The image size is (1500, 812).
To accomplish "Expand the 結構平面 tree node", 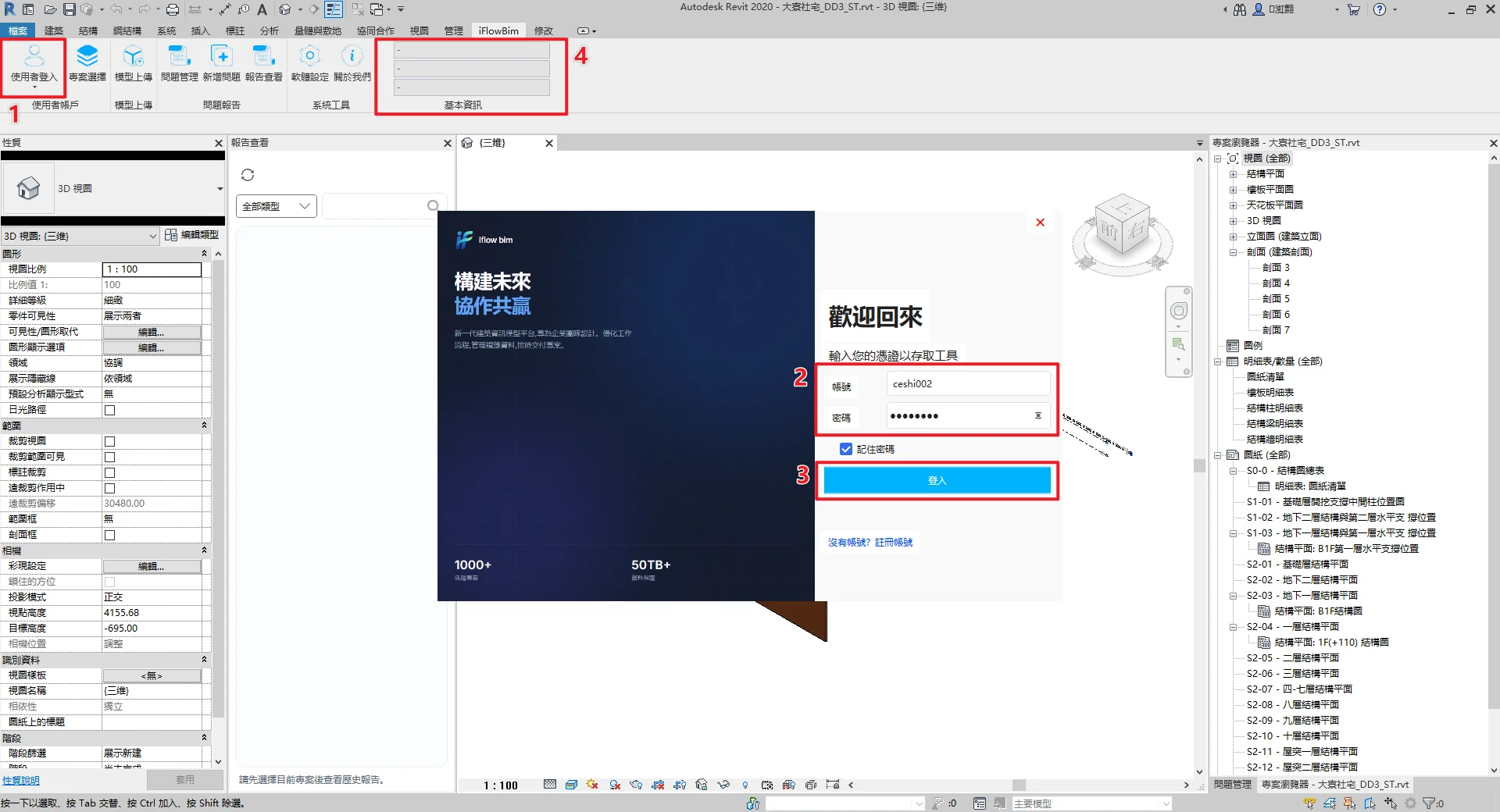I will (1233, 174).
